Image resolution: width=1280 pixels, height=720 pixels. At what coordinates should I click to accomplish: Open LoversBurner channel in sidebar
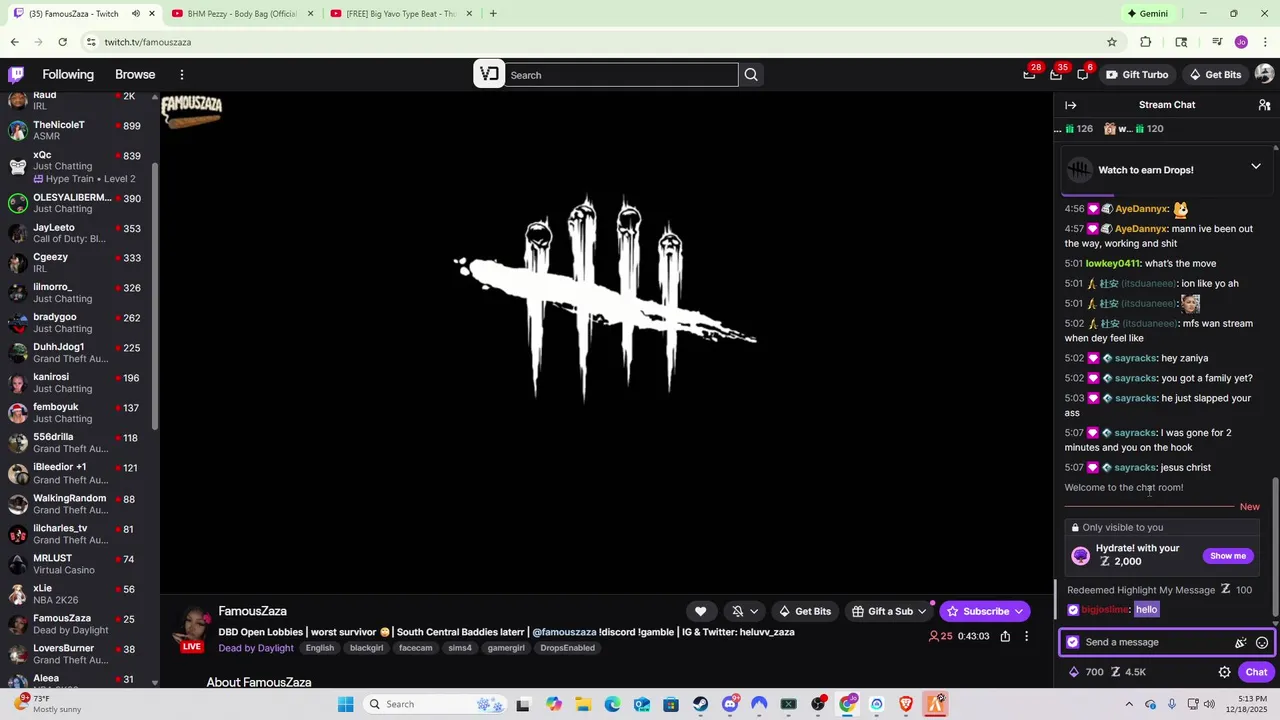pyautogui.click(x=77, y=654)
